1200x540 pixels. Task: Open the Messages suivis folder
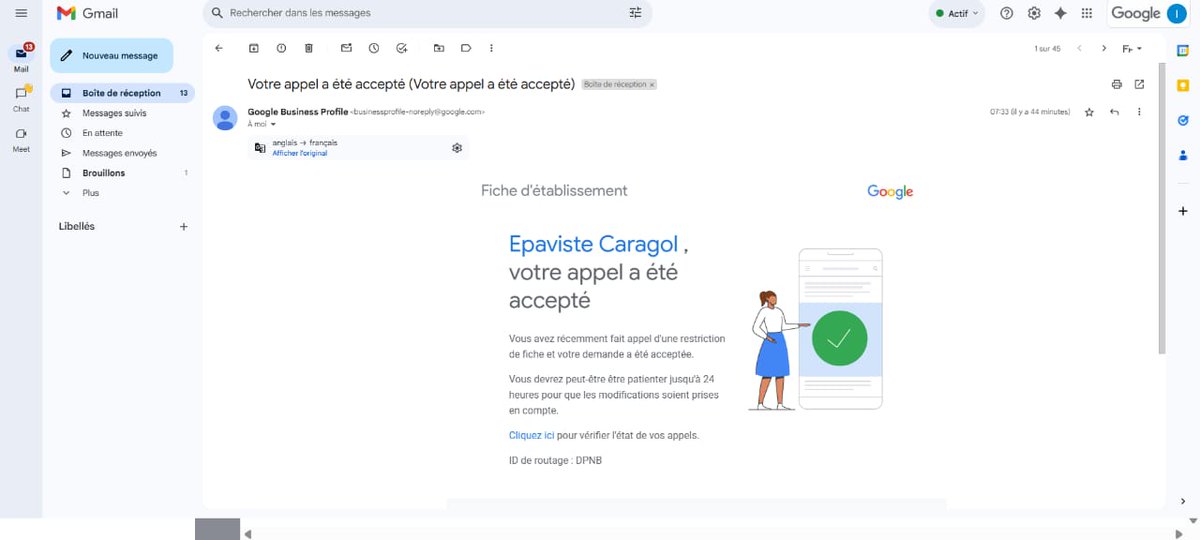[114, 113]
